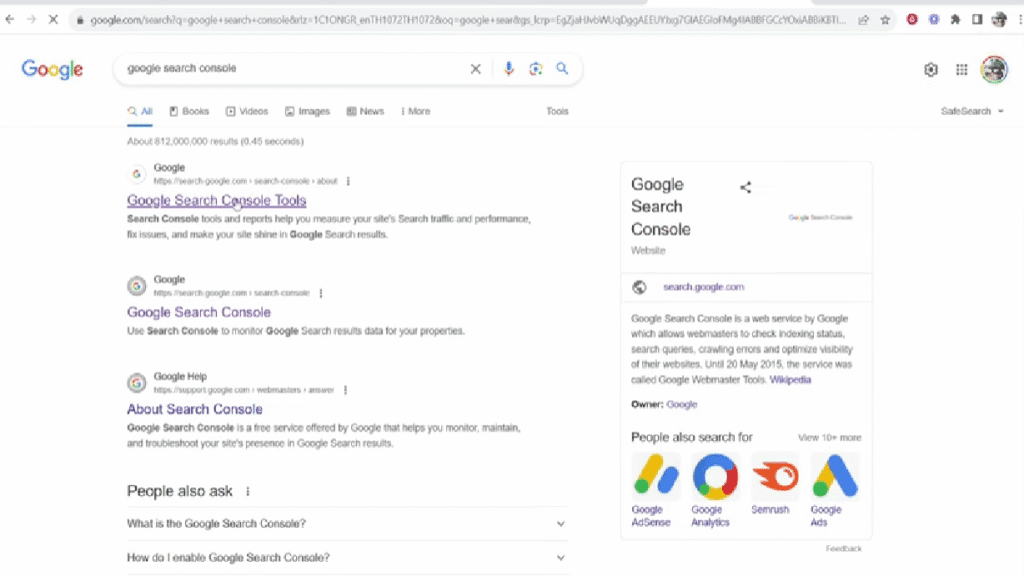Clear the search query with the X icon
1024x576 pixels.
476,69
